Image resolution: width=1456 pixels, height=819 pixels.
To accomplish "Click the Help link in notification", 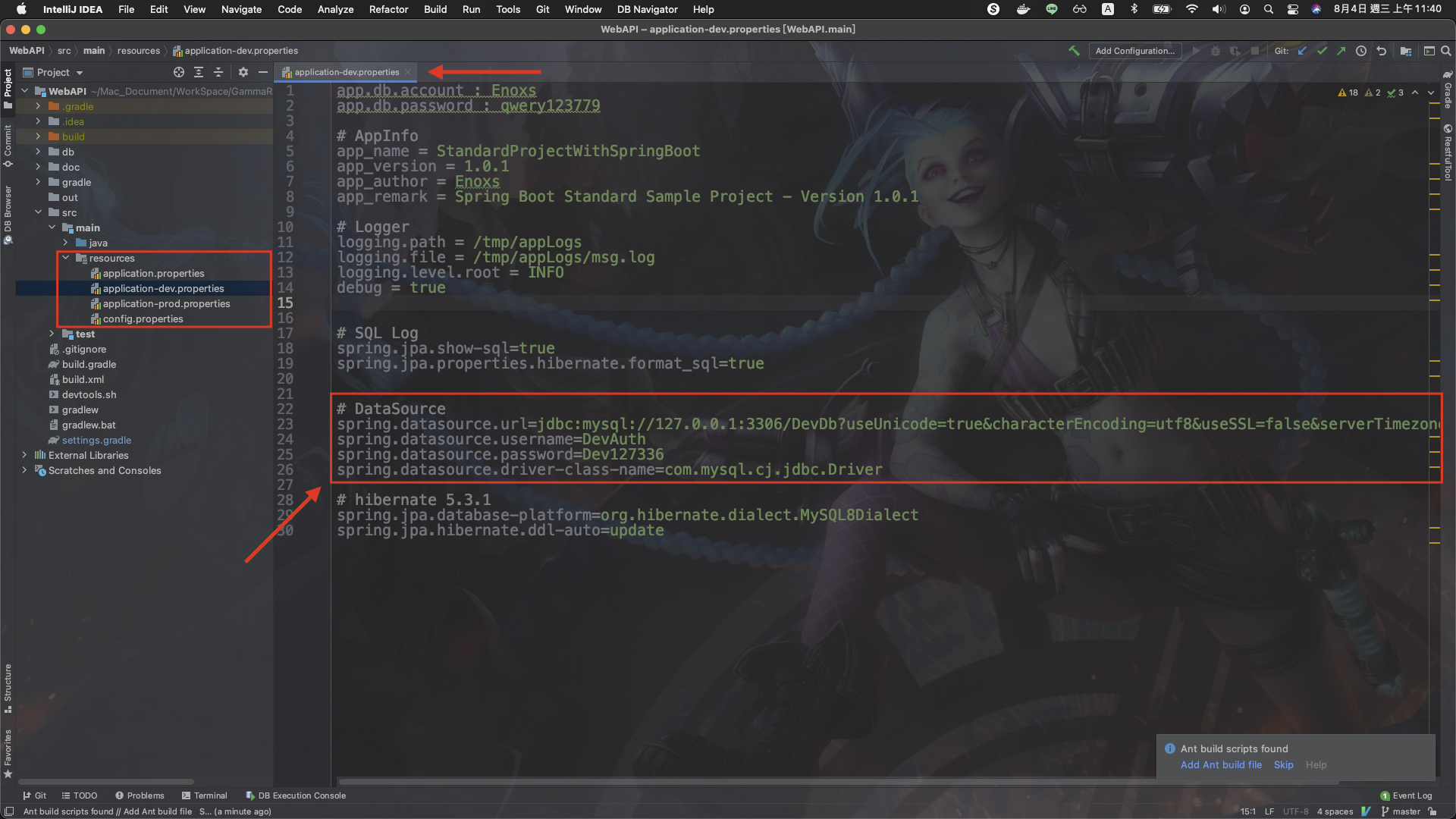I will click(x=1316, y=764).
